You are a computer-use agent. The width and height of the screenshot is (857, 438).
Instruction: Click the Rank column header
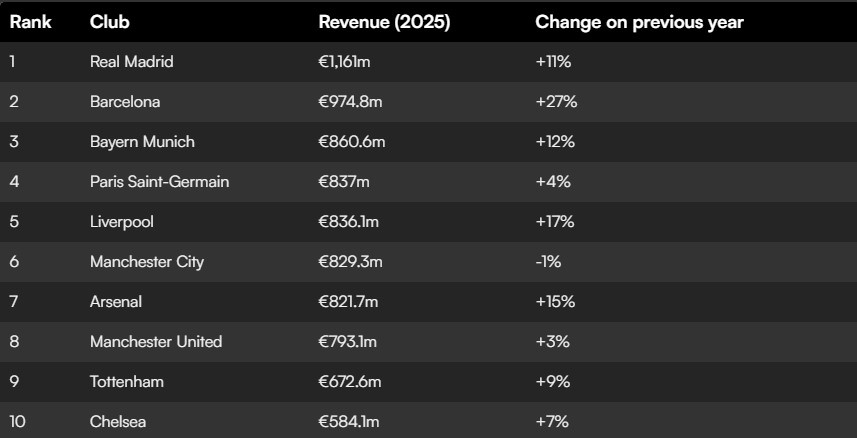coord(31,22)
